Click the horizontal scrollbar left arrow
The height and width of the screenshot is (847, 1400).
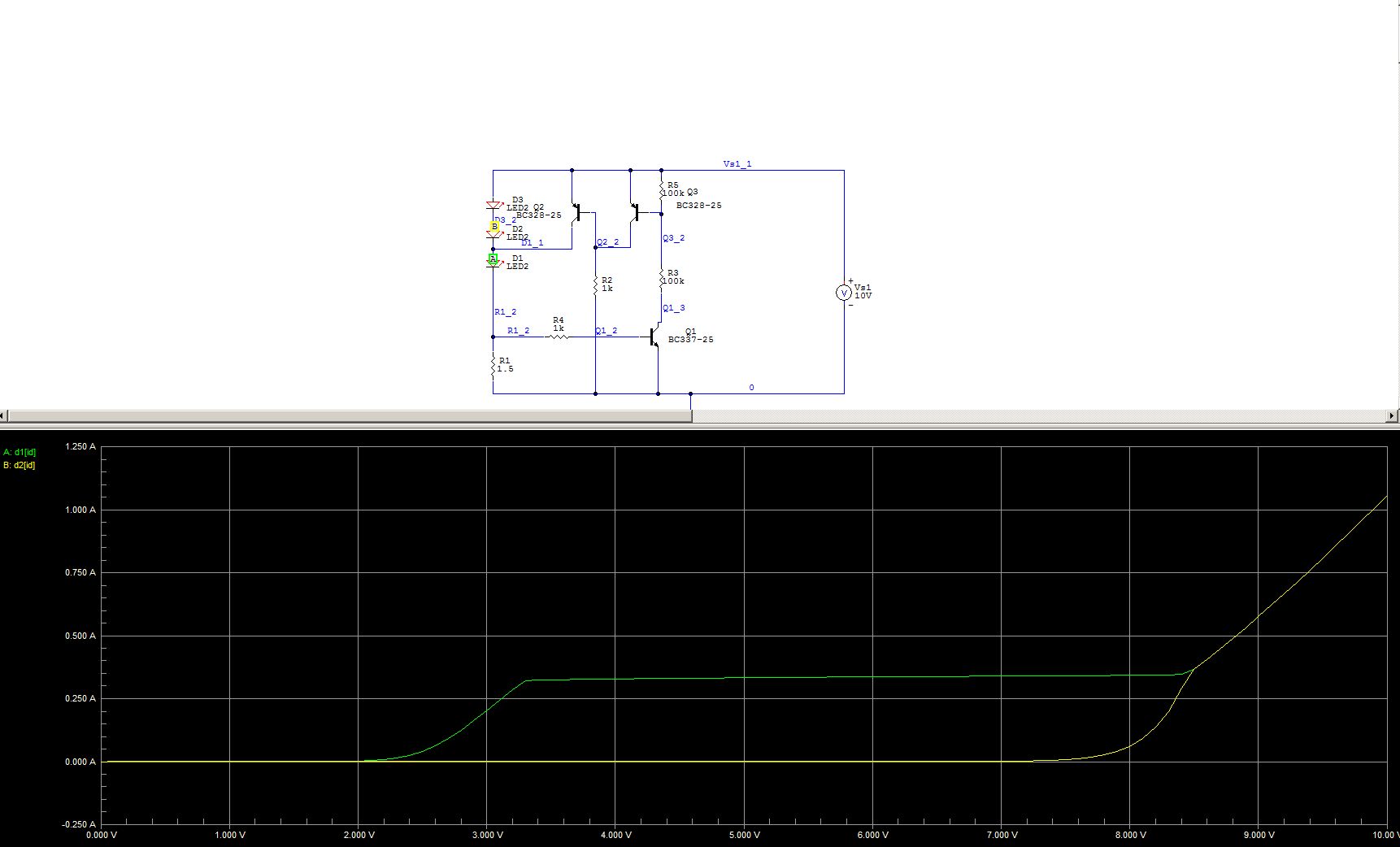(x=3, y=416)
